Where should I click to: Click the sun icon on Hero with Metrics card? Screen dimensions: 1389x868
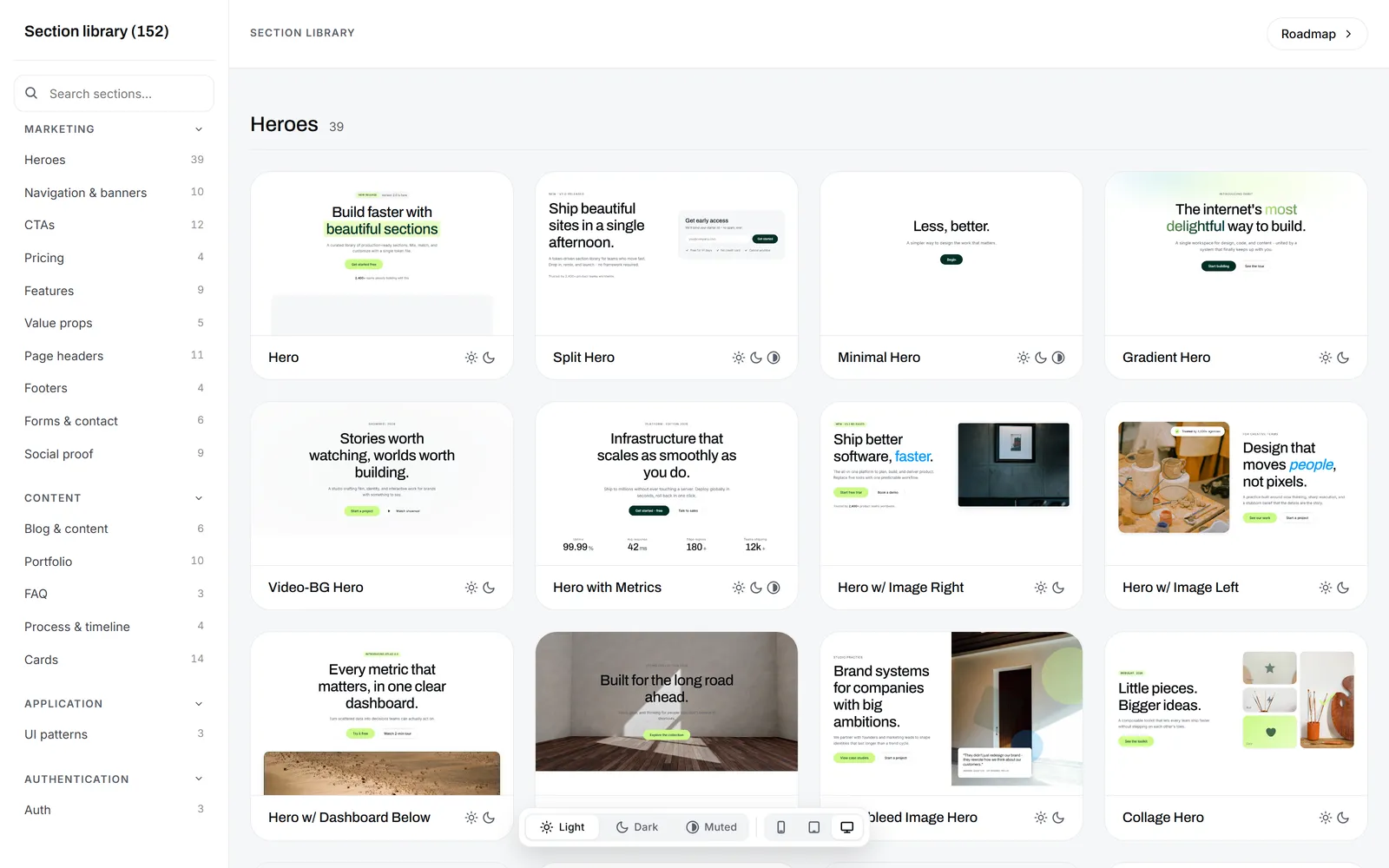point(739,588)
